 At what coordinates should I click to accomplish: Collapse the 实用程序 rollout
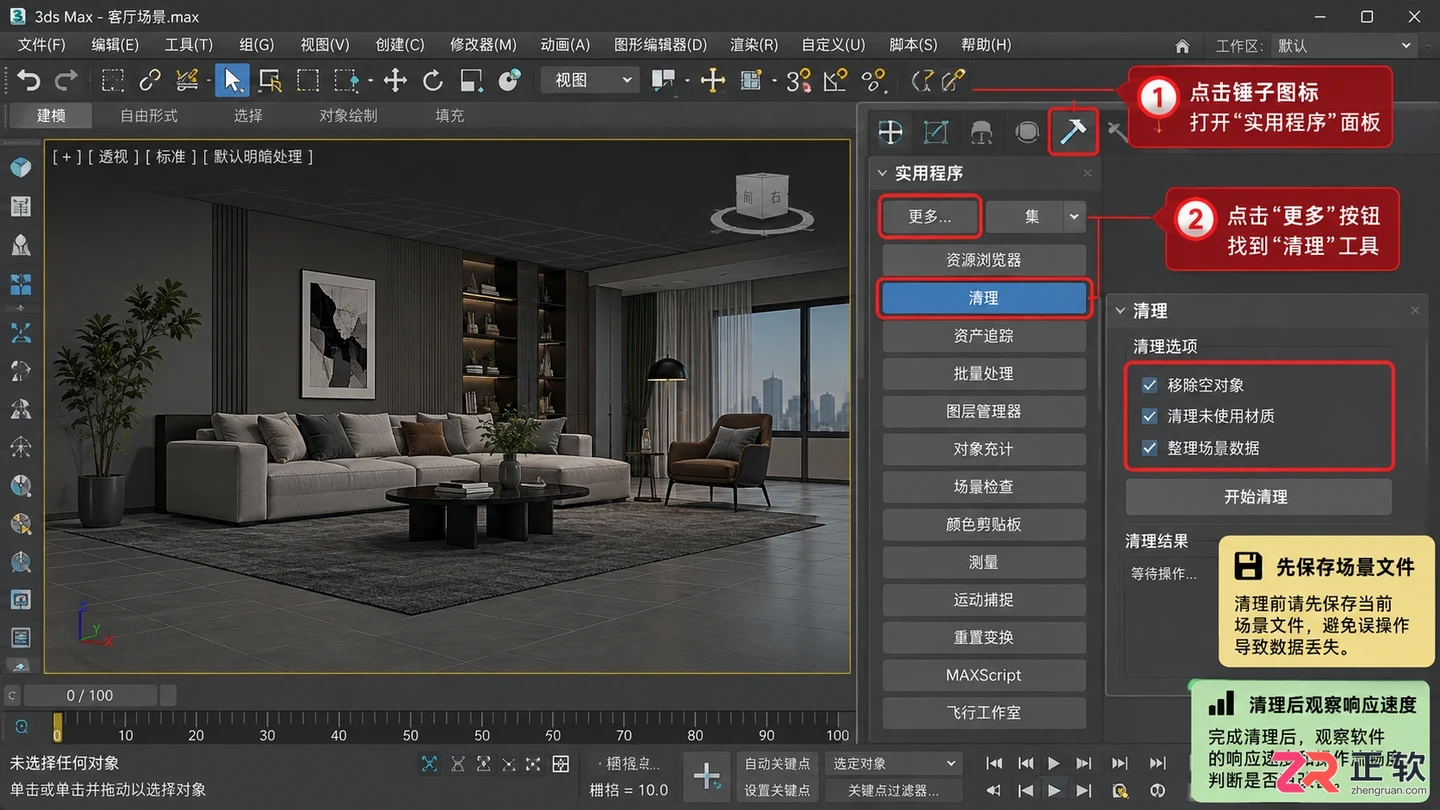[x=882, y=173]
